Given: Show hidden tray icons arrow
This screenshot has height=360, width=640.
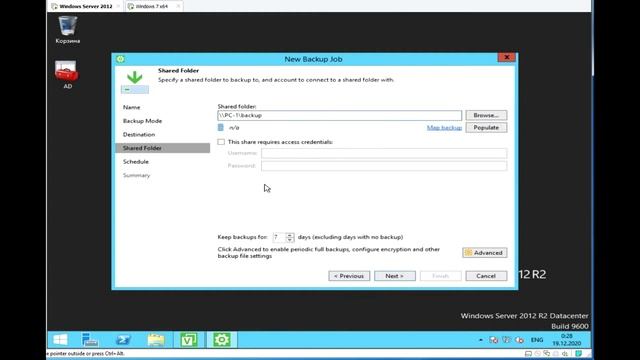Looking at the screenshot, I should coord(480,340).
